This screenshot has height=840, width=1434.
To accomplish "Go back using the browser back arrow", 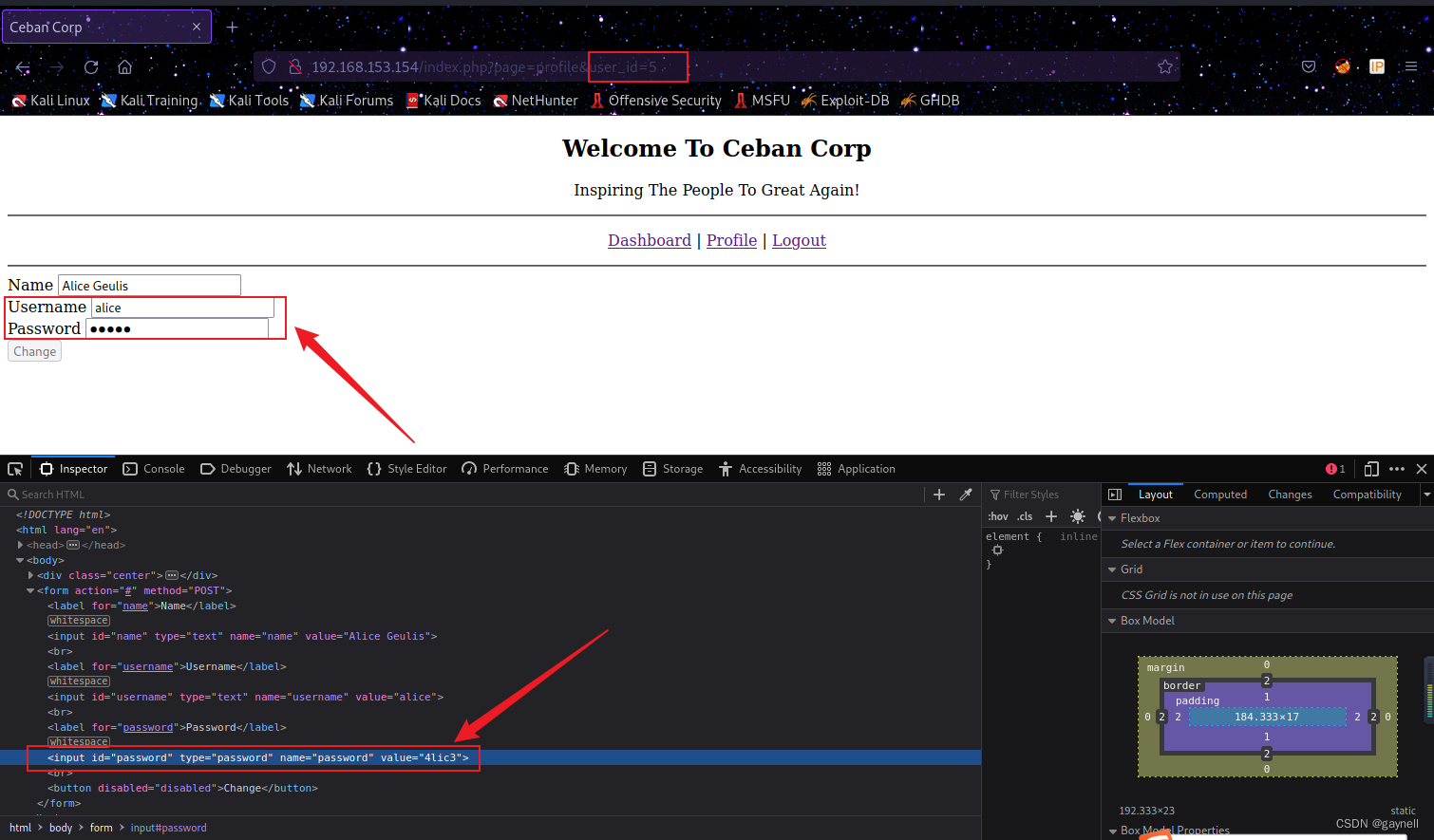I will pyautogui.click(x=23, y=67).
